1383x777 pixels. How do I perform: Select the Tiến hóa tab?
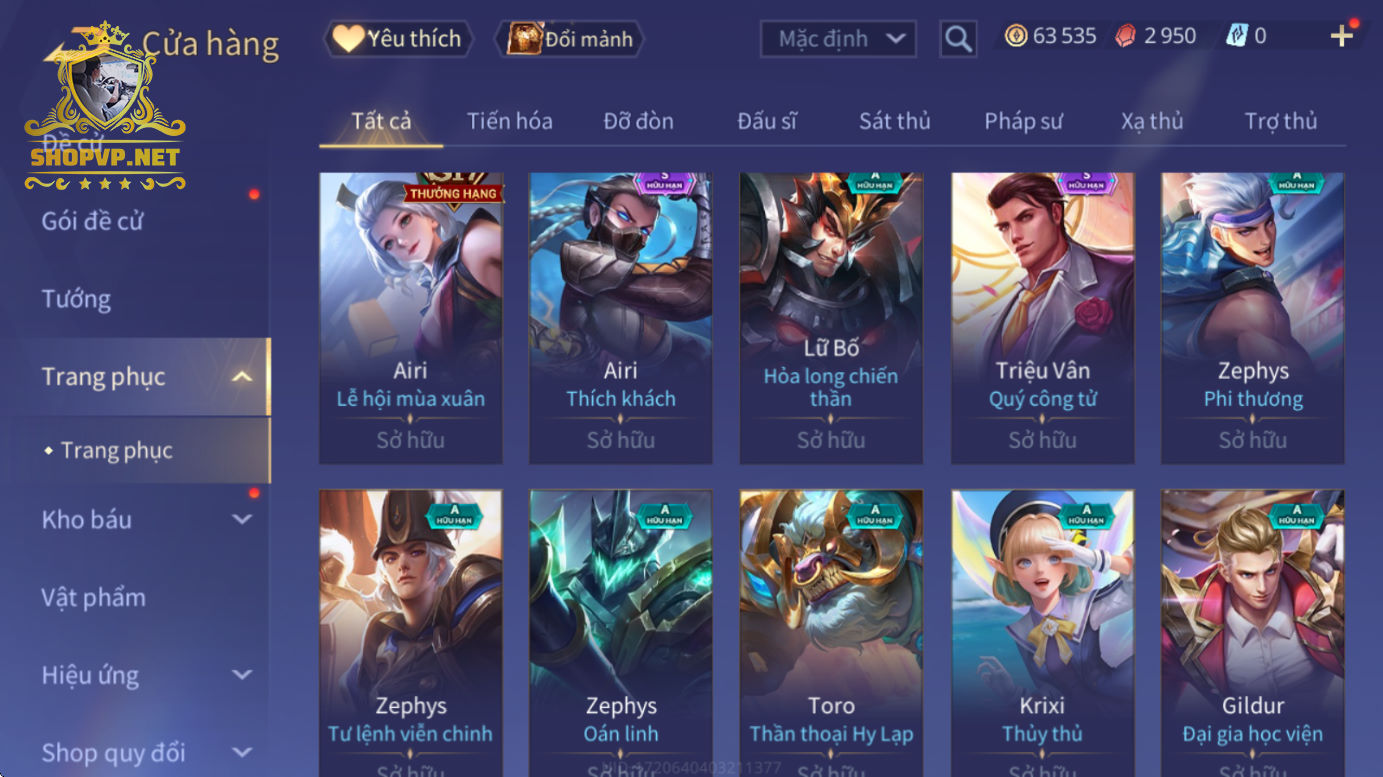(509, 121)
